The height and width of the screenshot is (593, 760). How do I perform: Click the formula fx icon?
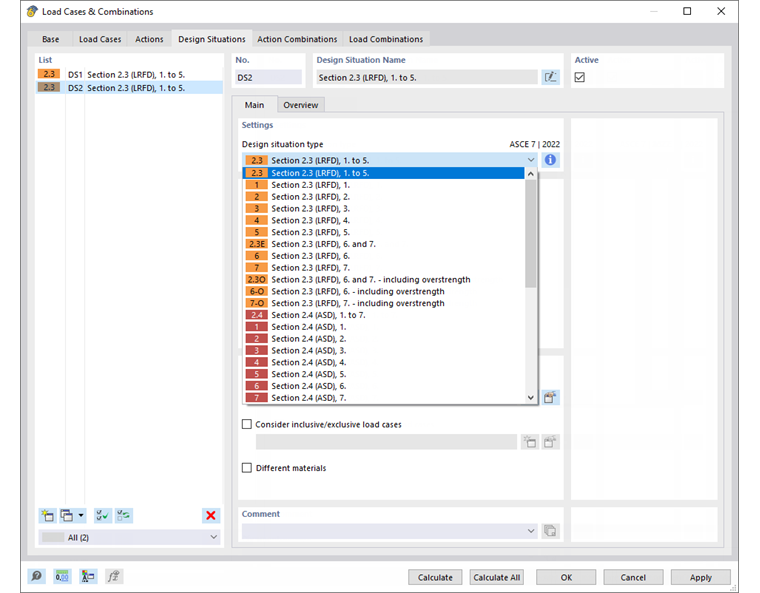[x=114, y=576]
